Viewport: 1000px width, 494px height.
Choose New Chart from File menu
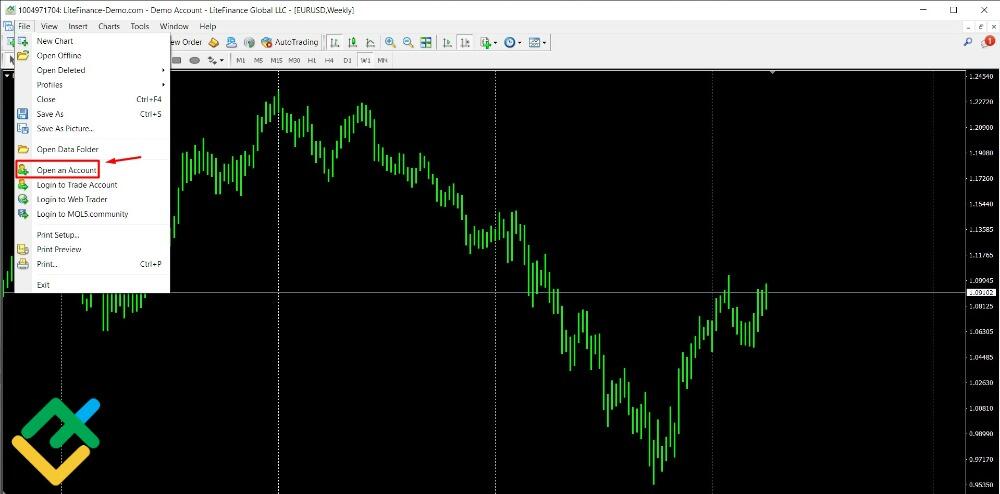click(x=92, y=41)
